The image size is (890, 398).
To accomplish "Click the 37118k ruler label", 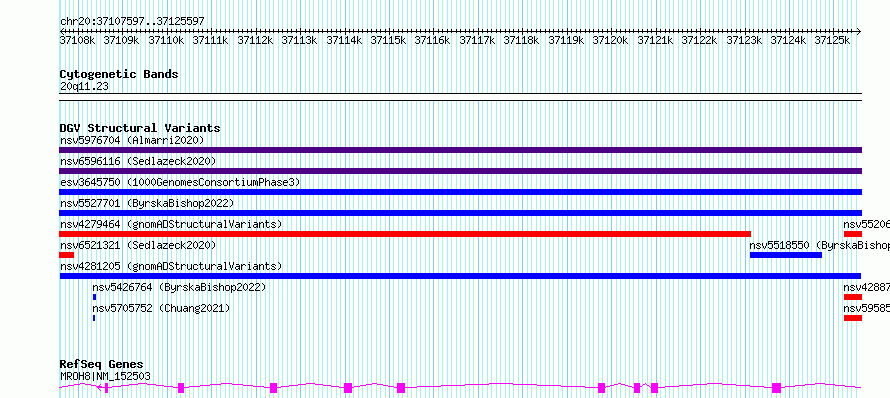I will [522, 40].
